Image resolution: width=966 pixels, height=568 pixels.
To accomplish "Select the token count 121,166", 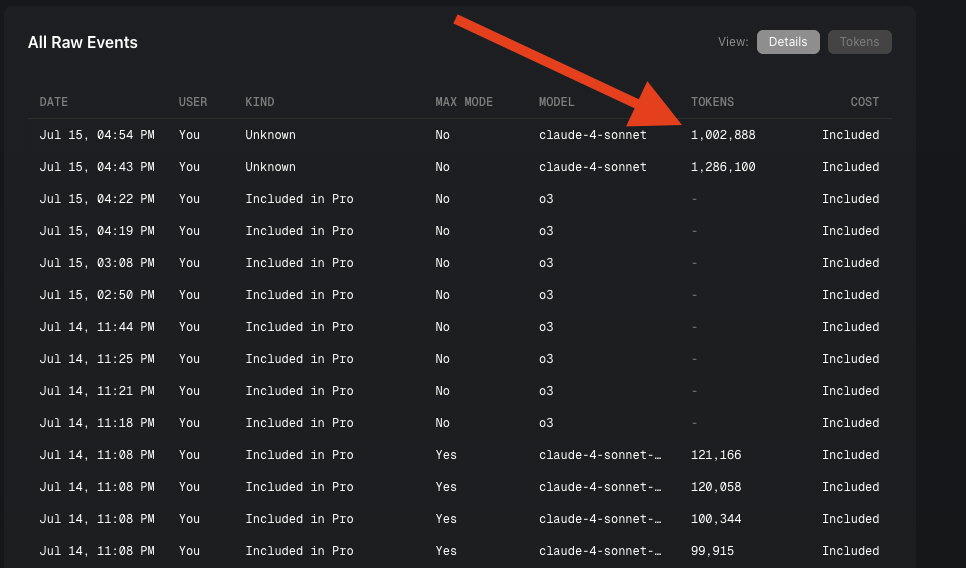I will [716, 455].
